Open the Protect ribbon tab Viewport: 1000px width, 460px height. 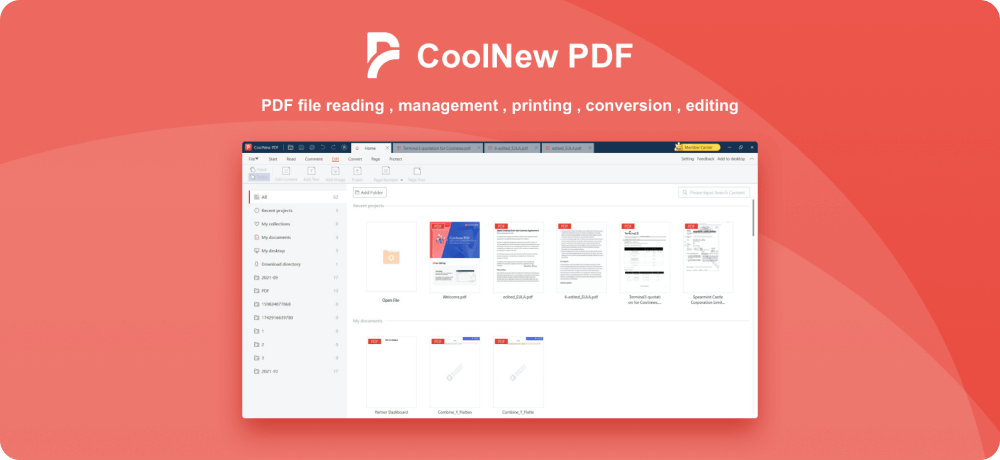395,159
